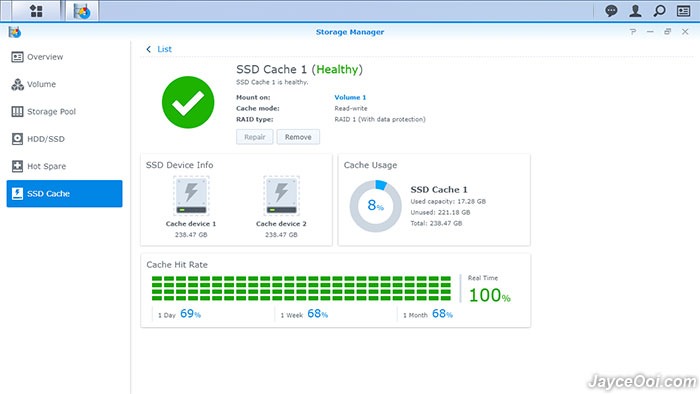Open the Volume 1 link

point(350,97)
